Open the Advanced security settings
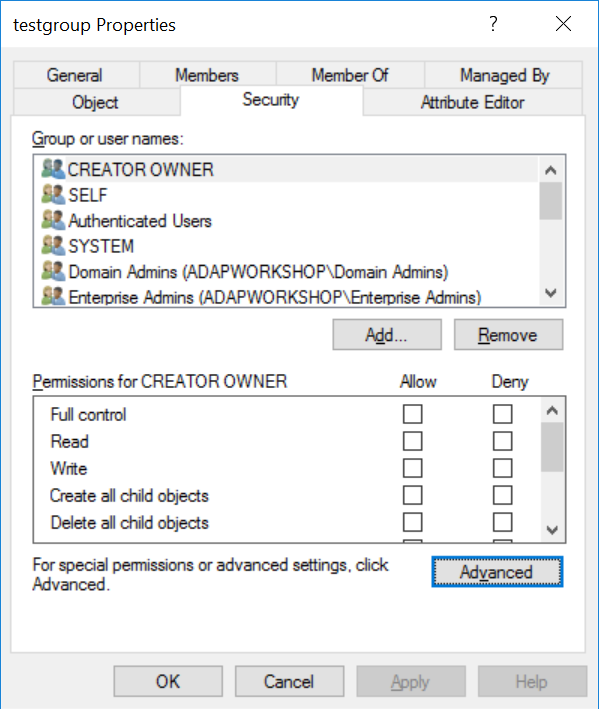The height and width of the screenshot is (709, 600). click(x=497, y=572)
